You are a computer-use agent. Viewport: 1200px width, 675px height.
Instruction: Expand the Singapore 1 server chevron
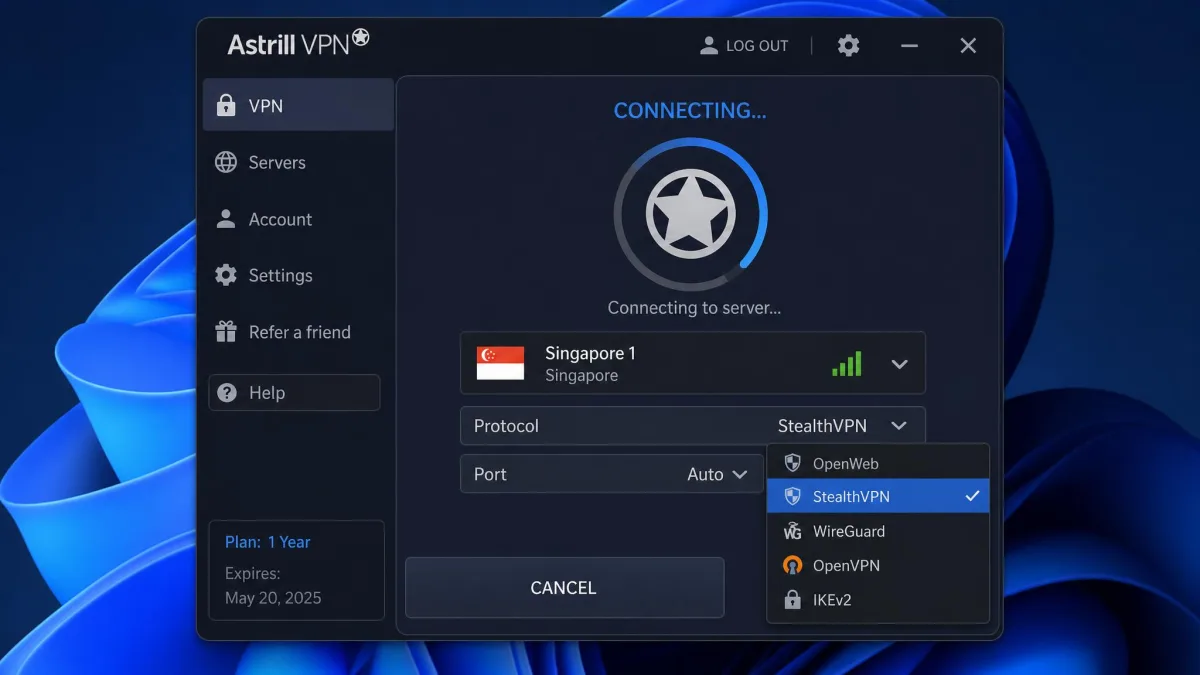[x=899, y=364]
